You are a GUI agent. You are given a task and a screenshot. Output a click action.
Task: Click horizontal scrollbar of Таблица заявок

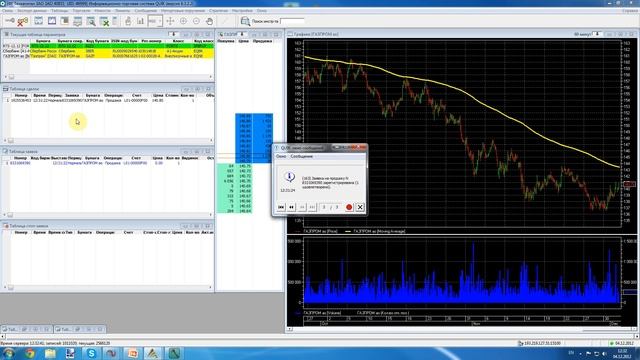point(108,215)
